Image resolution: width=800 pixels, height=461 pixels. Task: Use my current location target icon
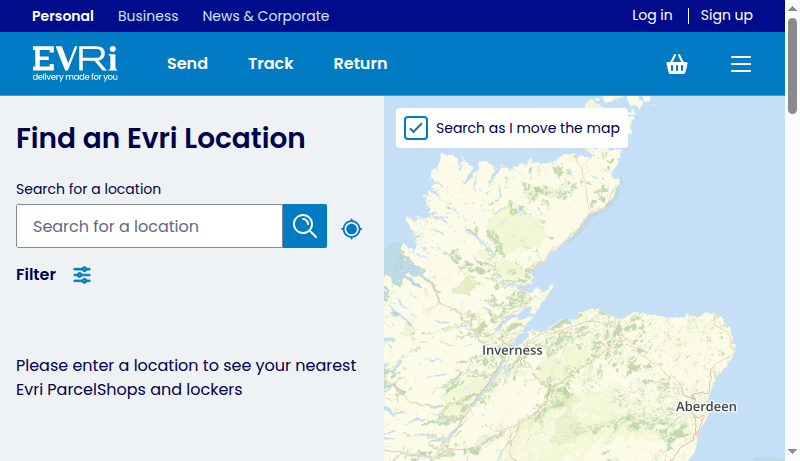(351, 229)
